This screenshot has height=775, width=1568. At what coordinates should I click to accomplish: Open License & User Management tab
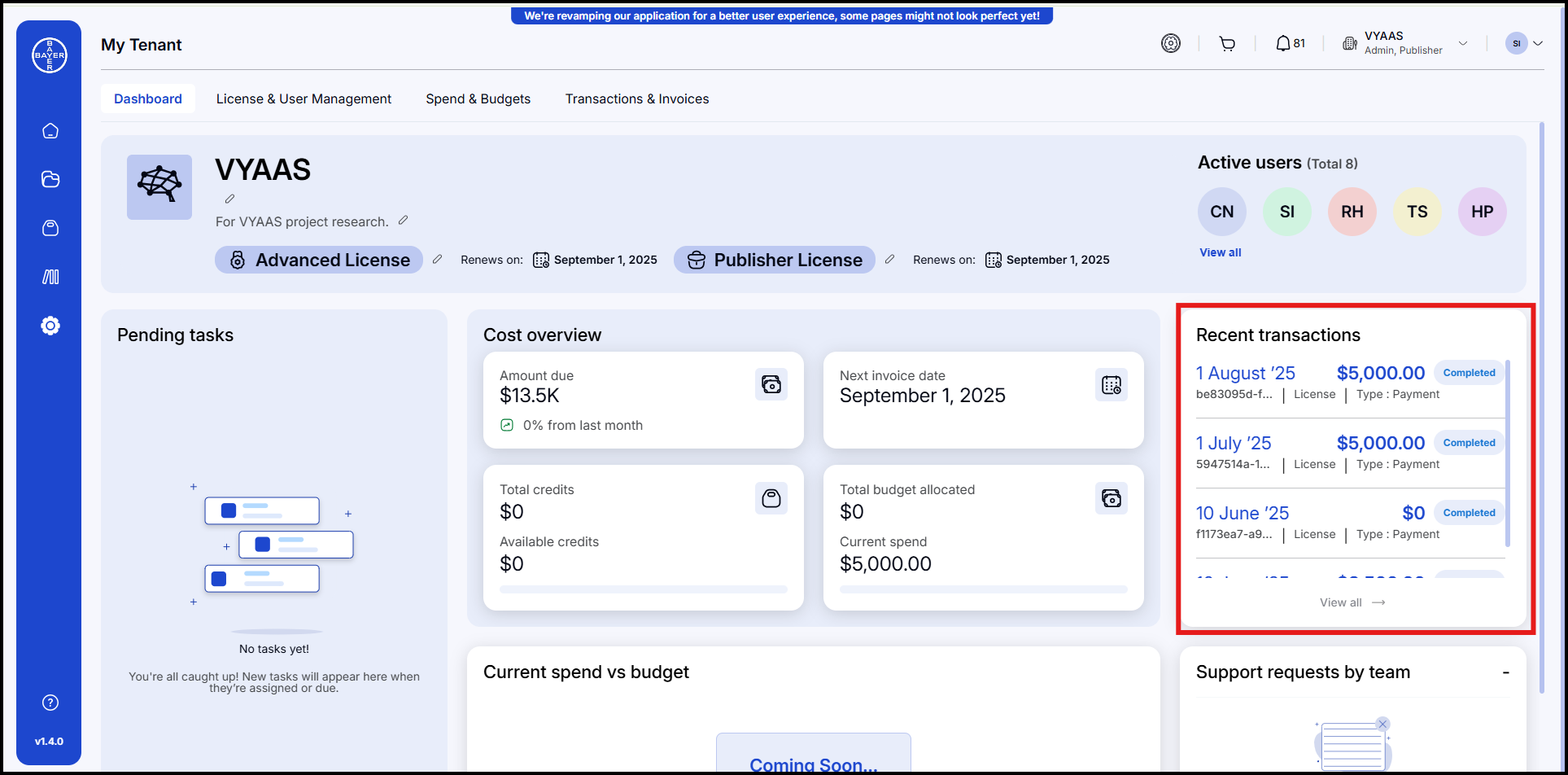coord(304,99)
